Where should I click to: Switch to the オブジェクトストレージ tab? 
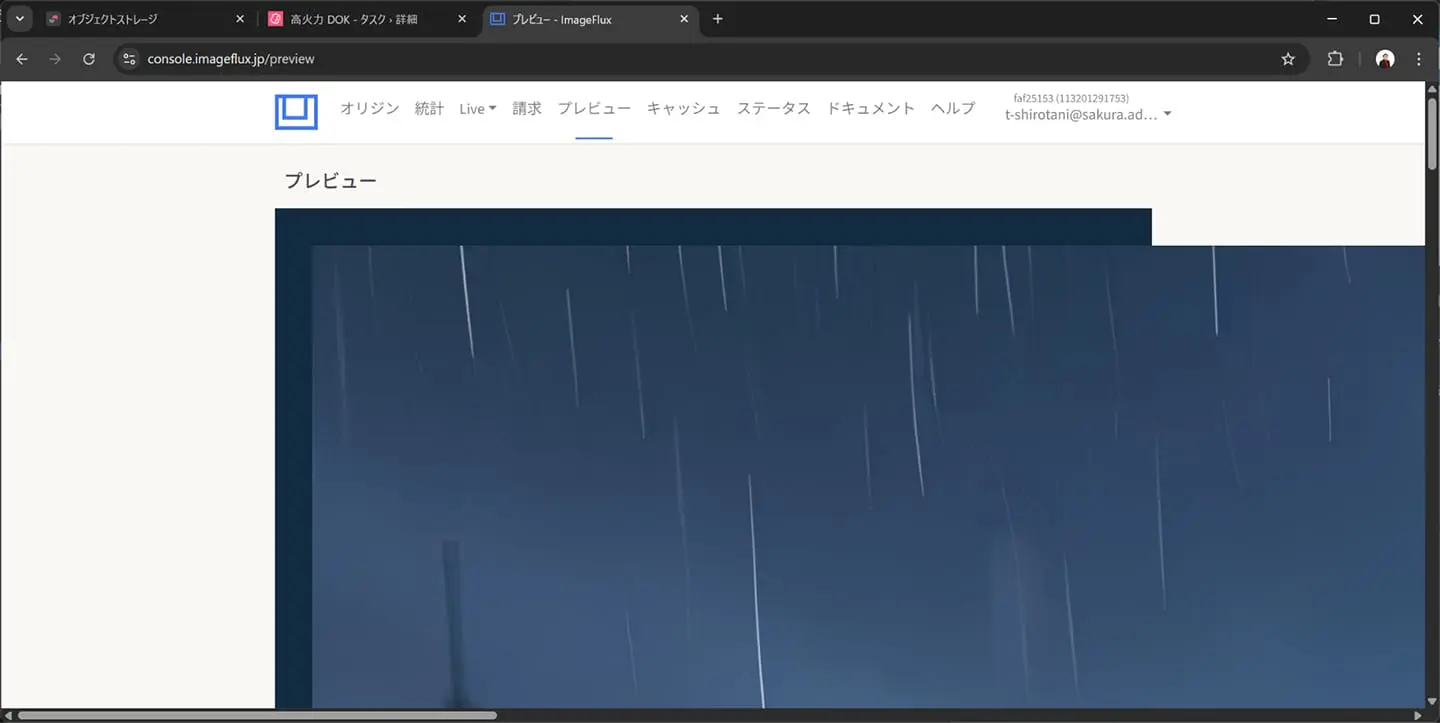coord(140,19)
